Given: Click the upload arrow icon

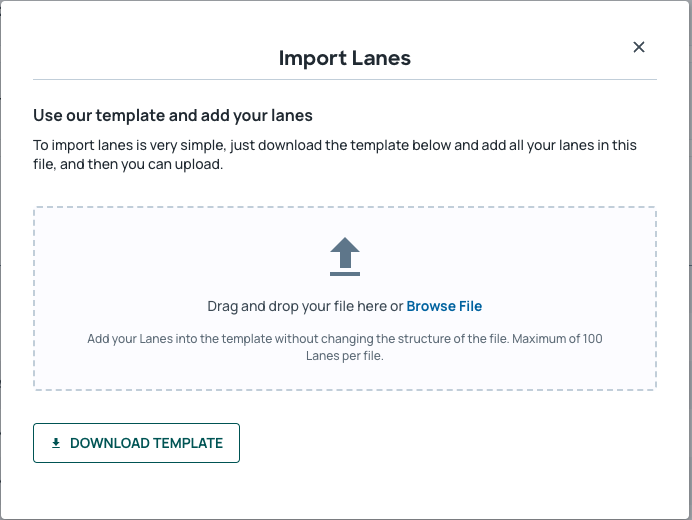Looking at the screenshot, I should [x=345, y=256].
